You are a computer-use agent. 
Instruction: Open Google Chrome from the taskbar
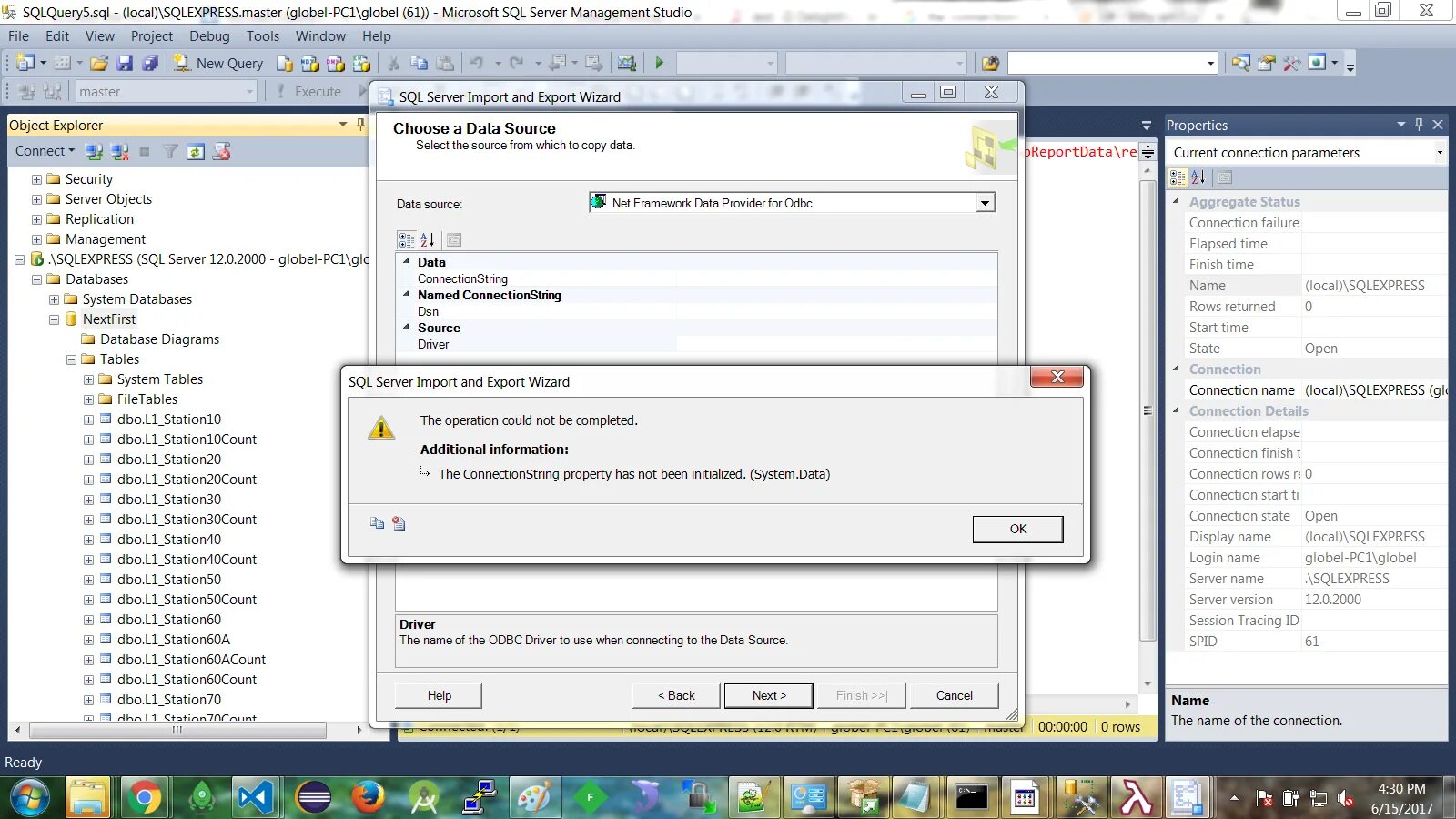[x=144, y=798]
